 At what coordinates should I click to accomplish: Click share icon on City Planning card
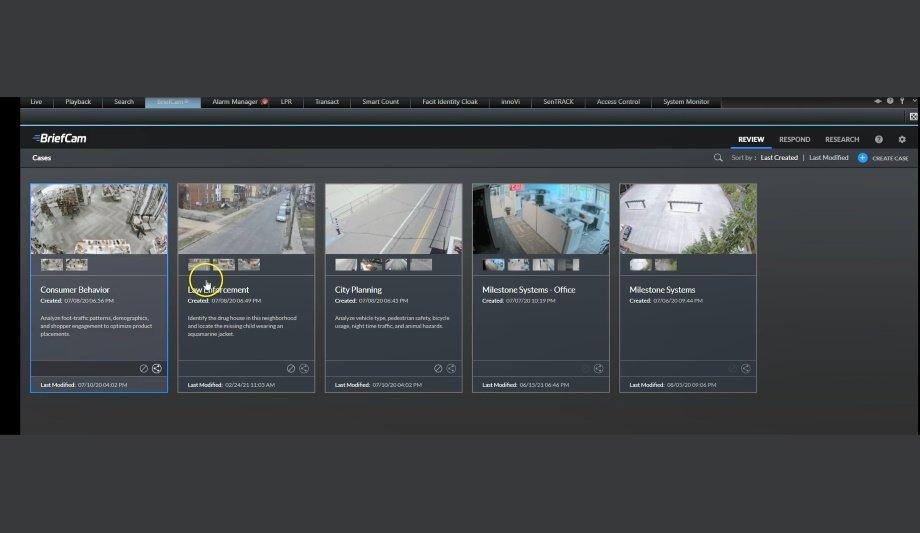click(451, 369)
